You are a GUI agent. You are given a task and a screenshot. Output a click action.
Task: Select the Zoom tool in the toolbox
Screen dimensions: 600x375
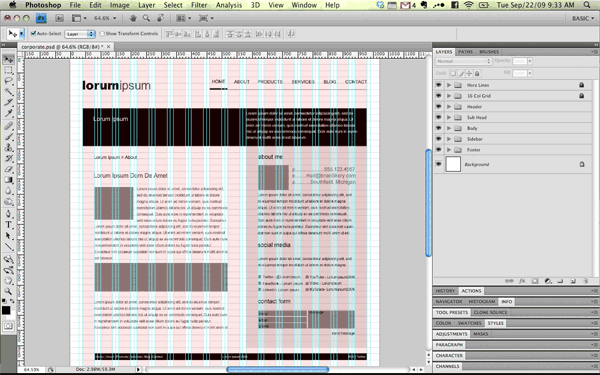point(8,292)
